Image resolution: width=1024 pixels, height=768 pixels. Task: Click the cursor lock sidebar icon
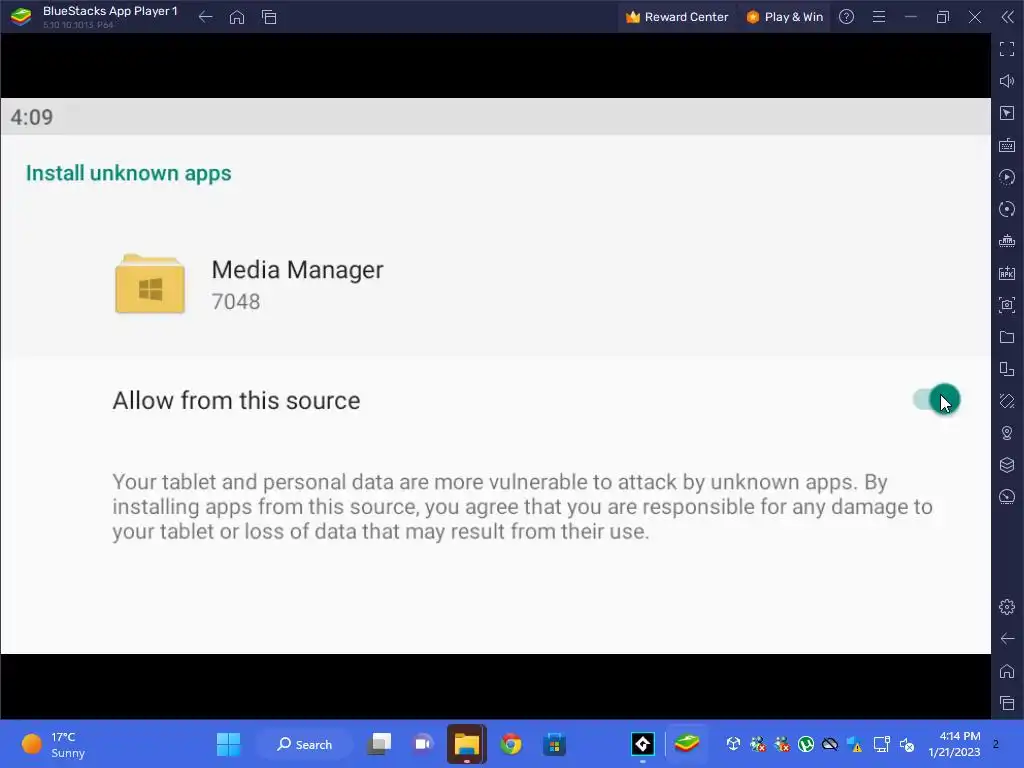(1007, 113)
